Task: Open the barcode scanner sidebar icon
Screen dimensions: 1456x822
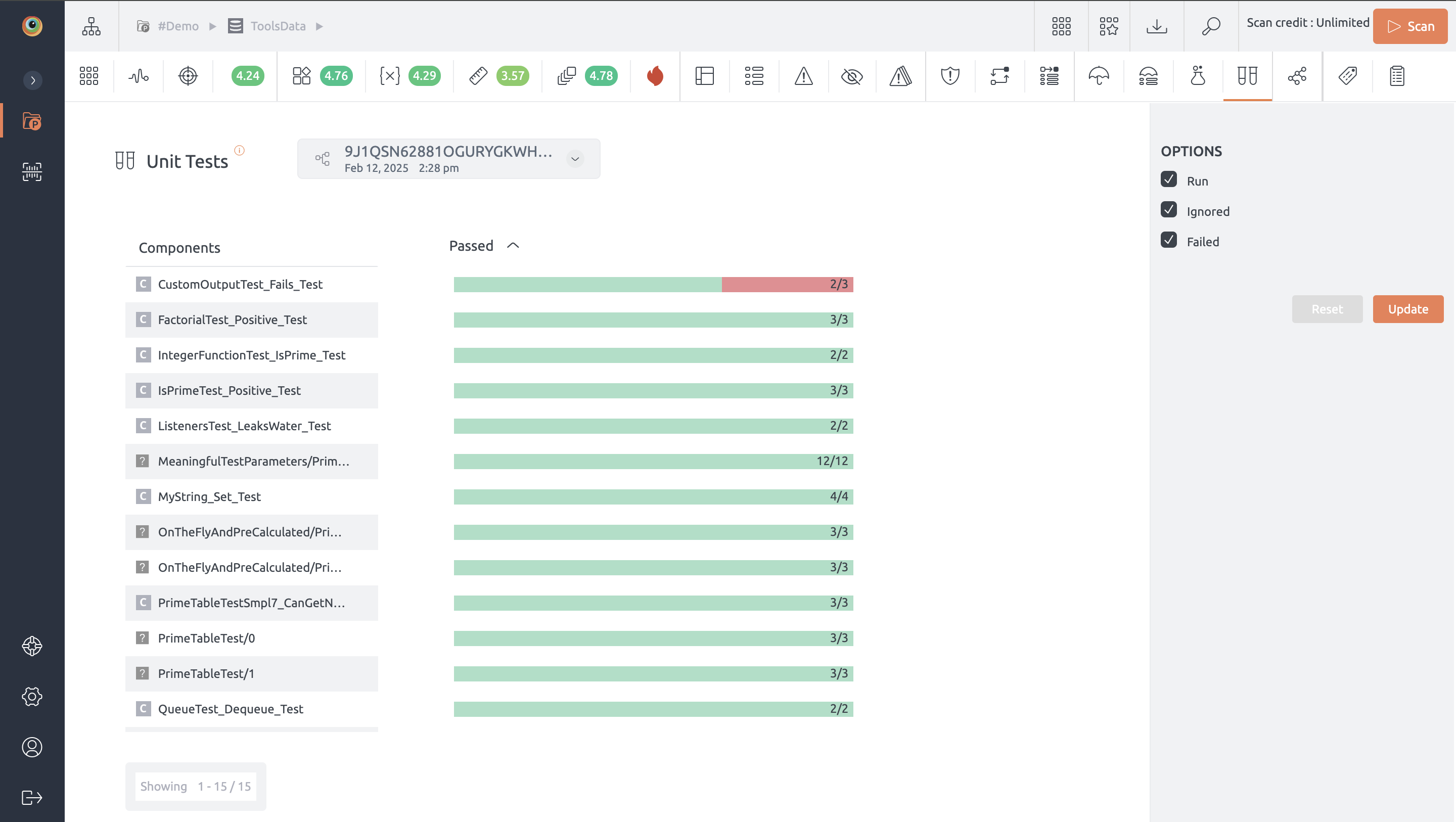Action: [32, 171]
